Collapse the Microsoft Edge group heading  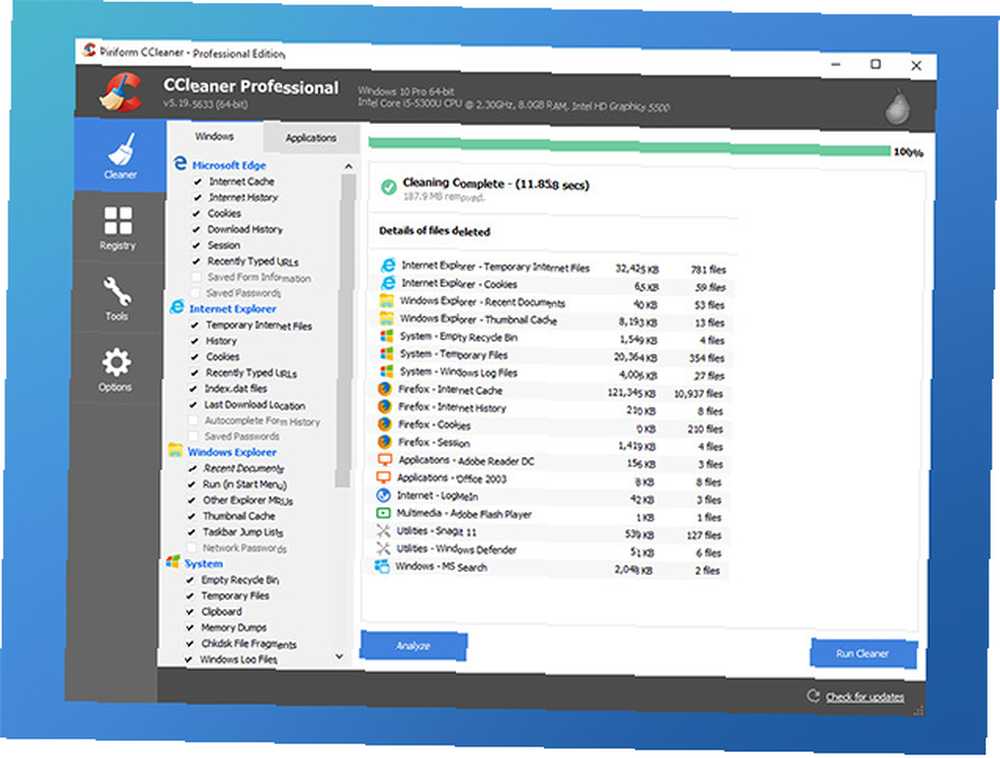[x=229, y=165]
